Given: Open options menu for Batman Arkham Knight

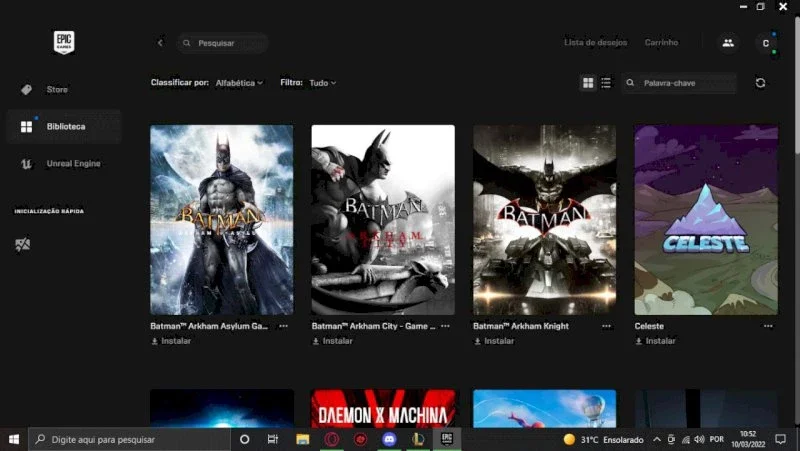Looking at the screenshot, I should tap(606, 326).
